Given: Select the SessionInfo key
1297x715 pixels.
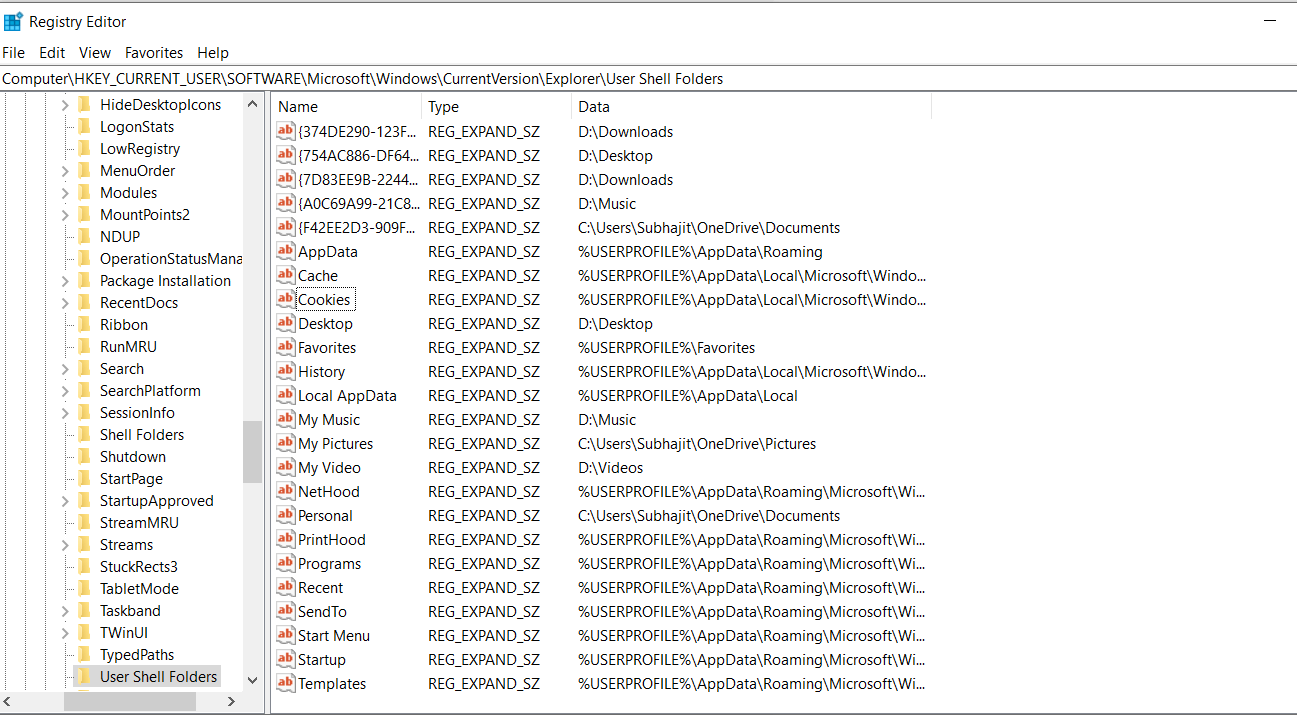Looking at the screenshot, I should click(x=137, y=413).
